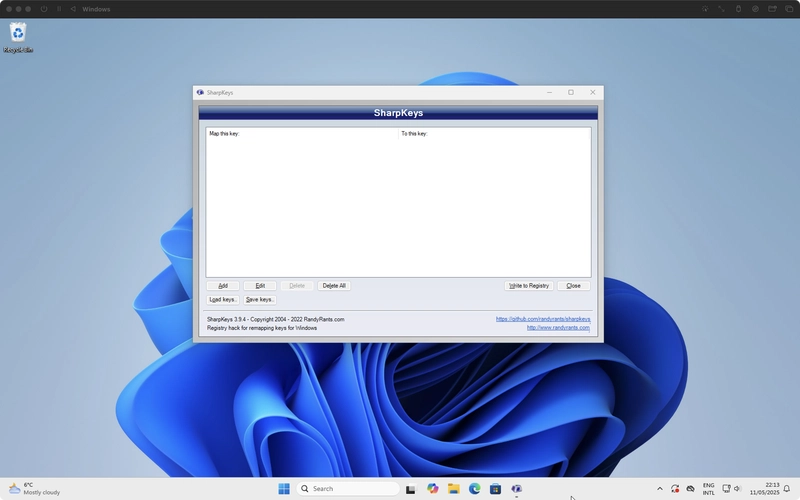Open the weather widget showing Mostly cloudy
This screenshot has width=800, height=500.
(x=35, y=489)
